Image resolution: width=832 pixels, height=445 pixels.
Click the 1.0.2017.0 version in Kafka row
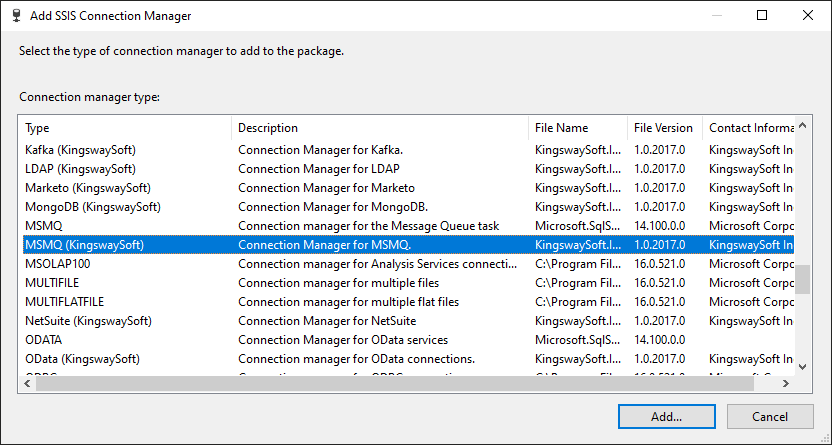point(660,150)
